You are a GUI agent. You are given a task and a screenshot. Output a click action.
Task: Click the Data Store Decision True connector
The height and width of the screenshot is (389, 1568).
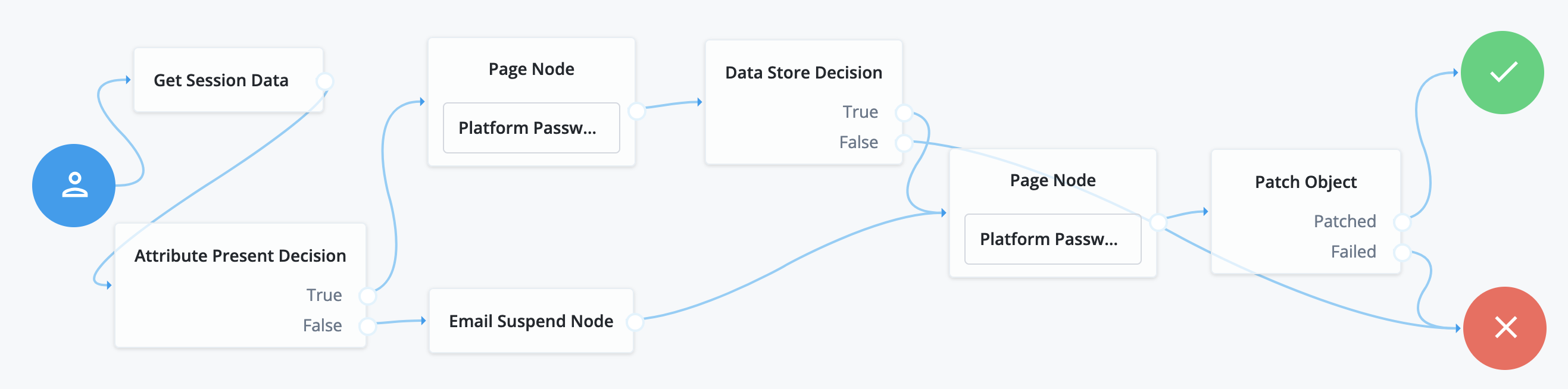[904, 112]
